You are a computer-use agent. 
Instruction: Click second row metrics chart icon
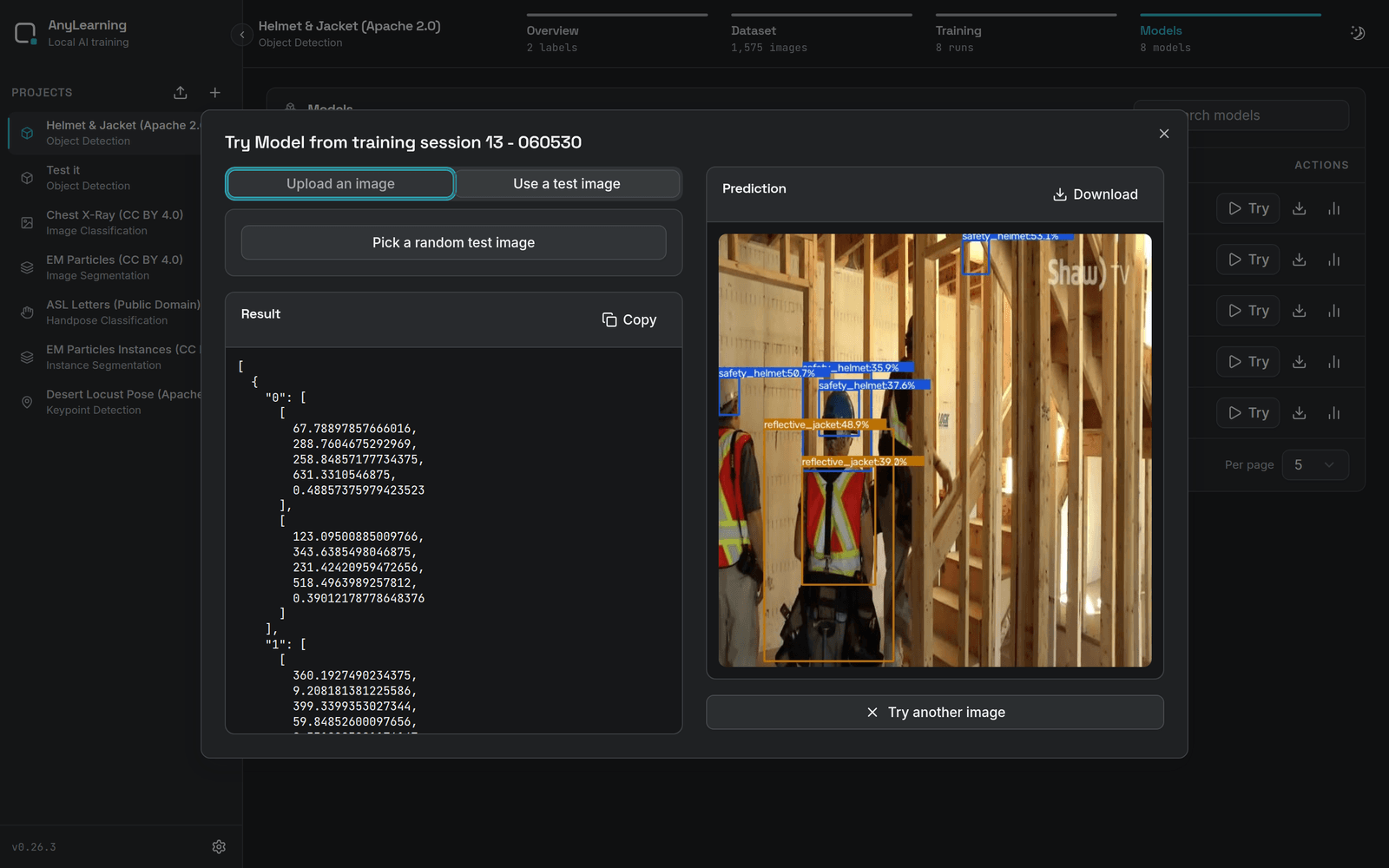click(1334, 260)
